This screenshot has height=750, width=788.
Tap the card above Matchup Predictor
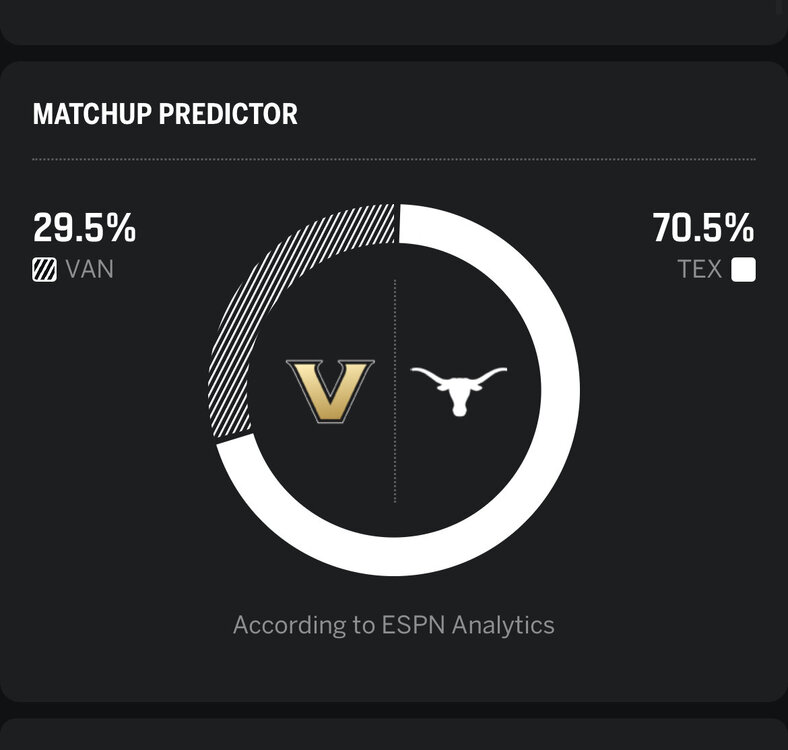point(394,22)
